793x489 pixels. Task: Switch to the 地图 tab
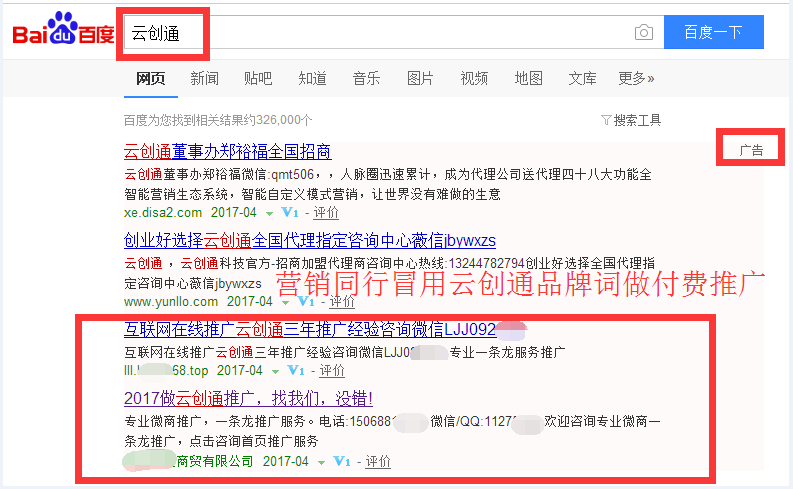click(x=528, y=78)
